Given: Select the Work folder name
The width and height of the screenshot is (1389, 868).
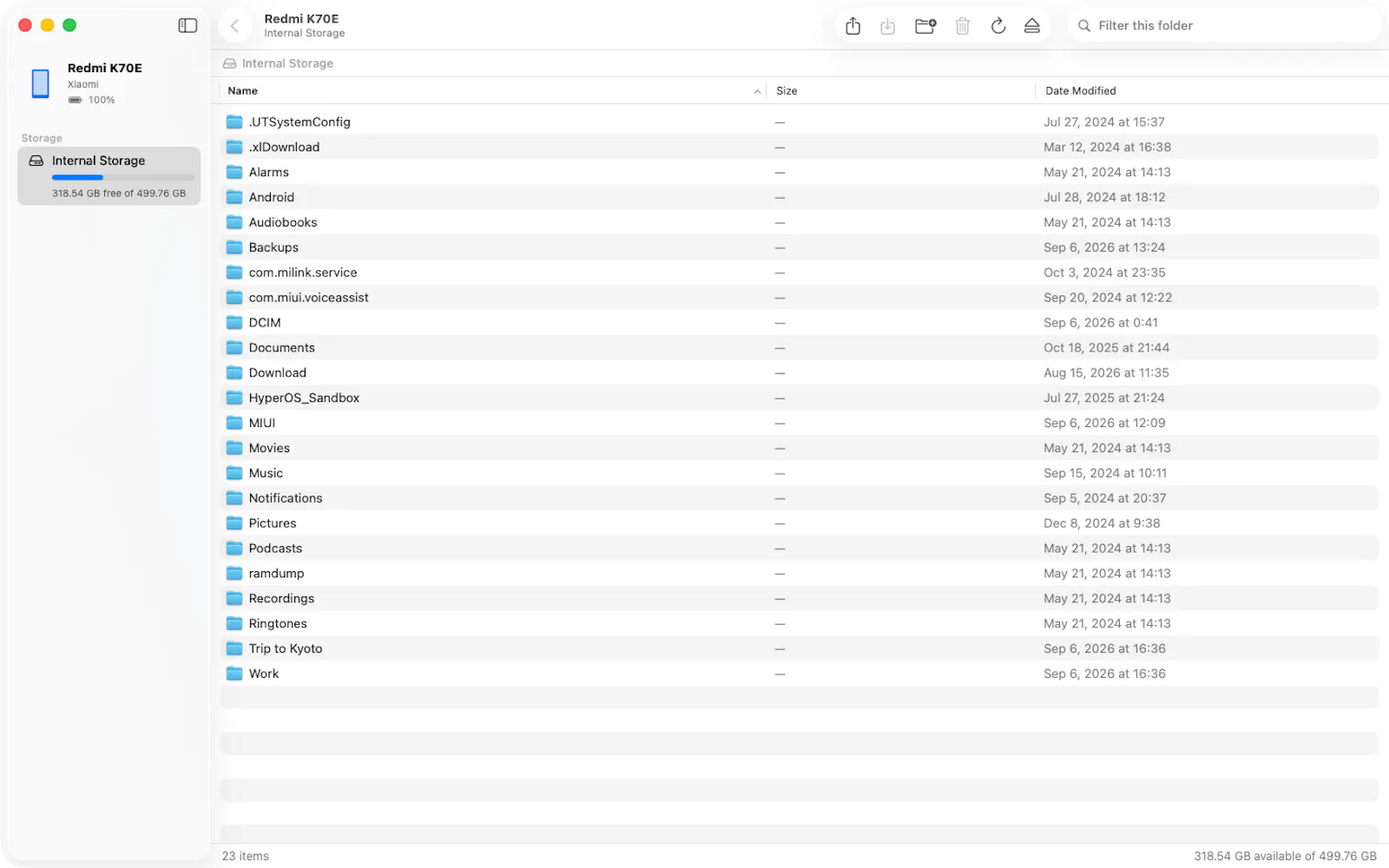Looking at the screenshot, I should 264,674.
